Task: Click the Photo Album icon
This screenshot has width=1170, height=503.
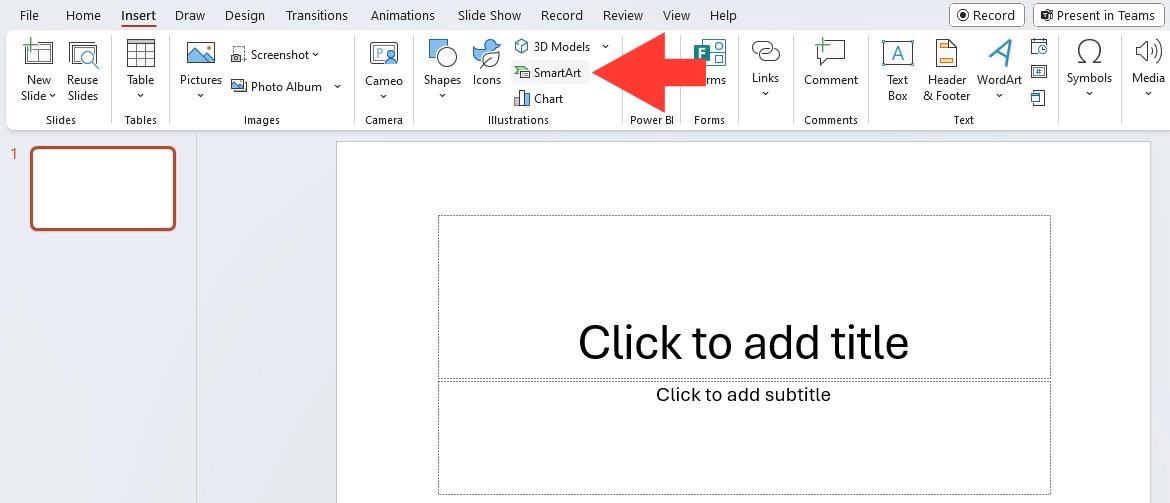Action: click(239, 87)
